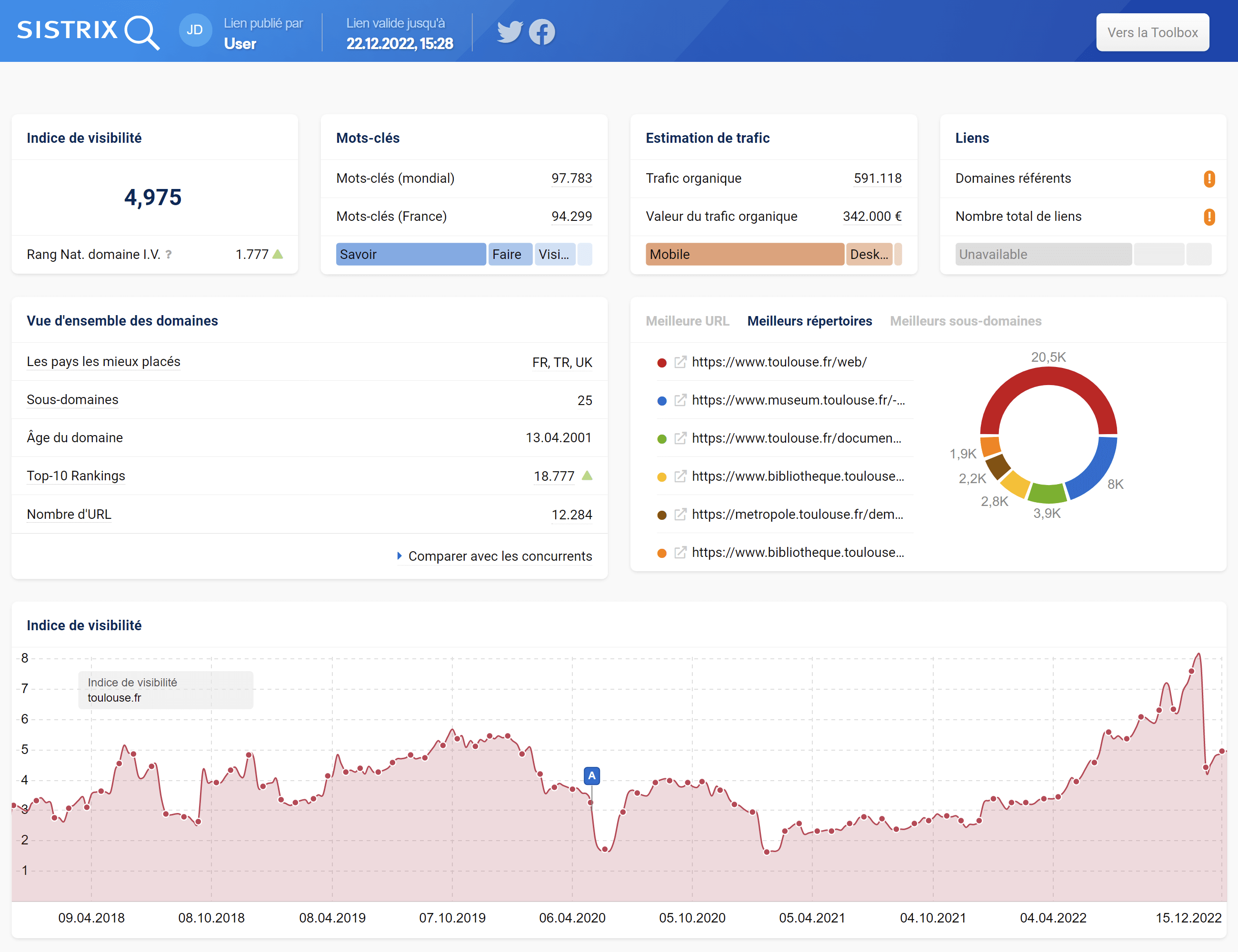This screenshot has height=952, width=1238.
Task: Click the Mots-clés (mondial) value 97.783
Action: 571,178
